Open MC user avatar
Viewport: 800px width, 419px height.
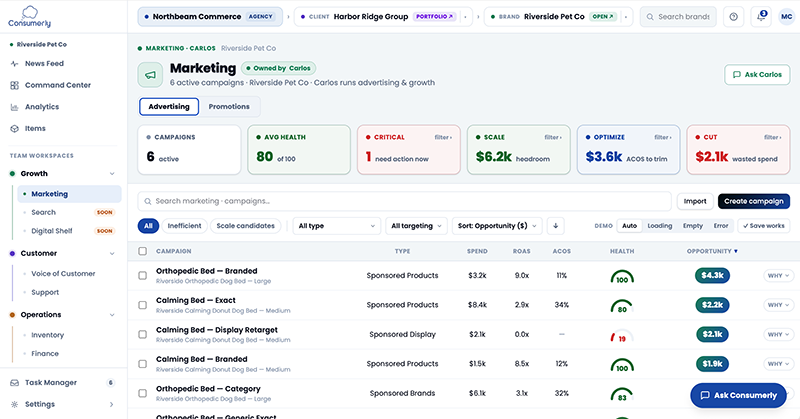pyautogui.click(x=787, y=17)
